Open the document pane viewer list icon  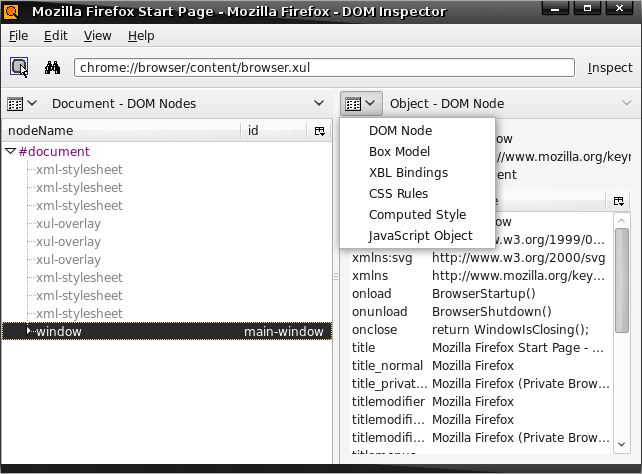tap(21, 103)
